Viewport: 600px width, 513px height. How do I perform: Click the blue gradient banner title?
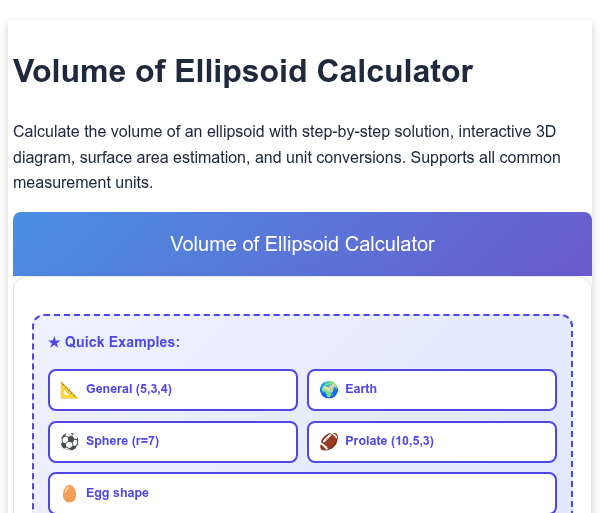click(x=302, y=244)
